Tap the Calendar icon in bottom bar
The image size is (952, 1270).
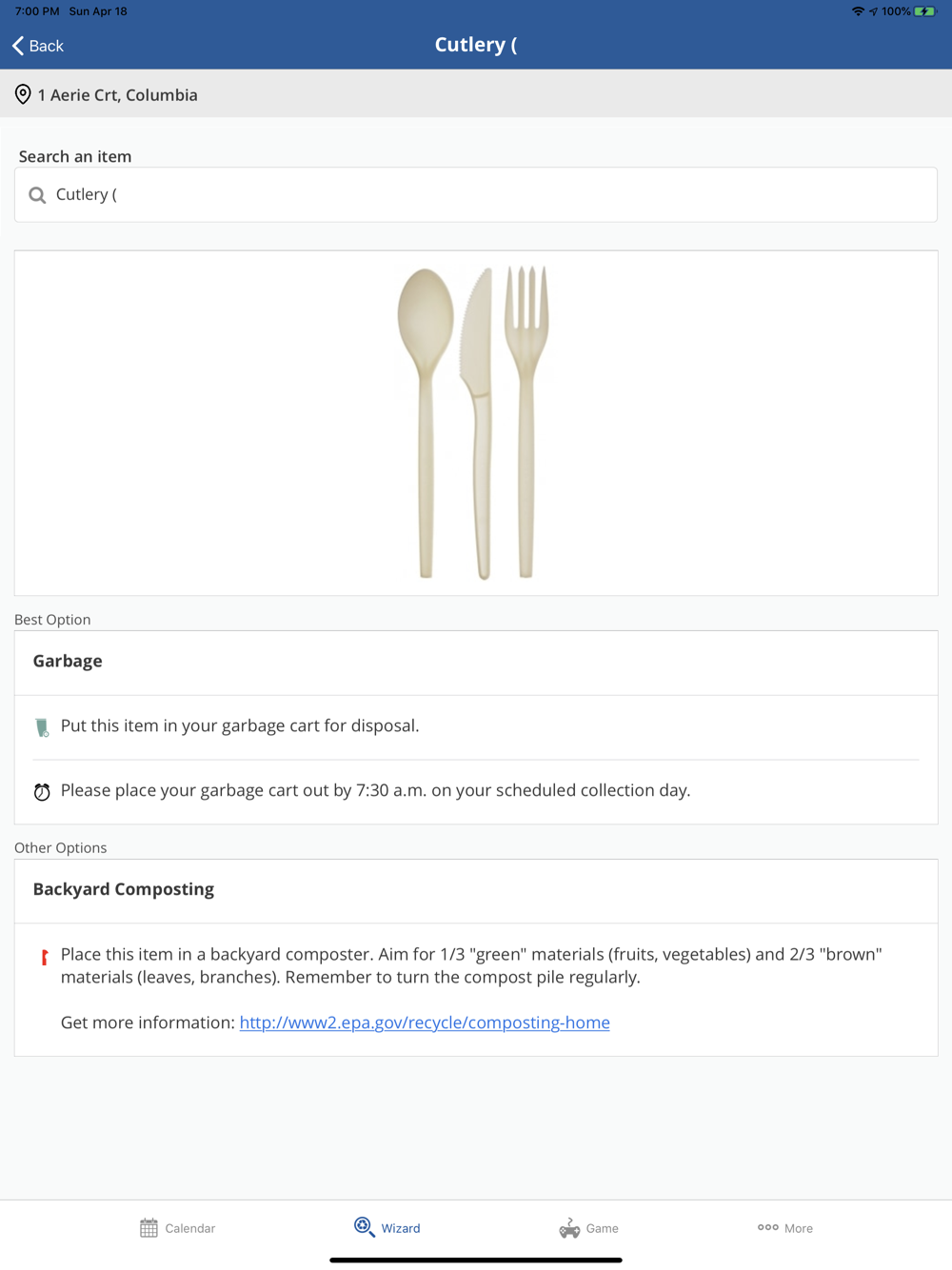[x=149, y=1228]
